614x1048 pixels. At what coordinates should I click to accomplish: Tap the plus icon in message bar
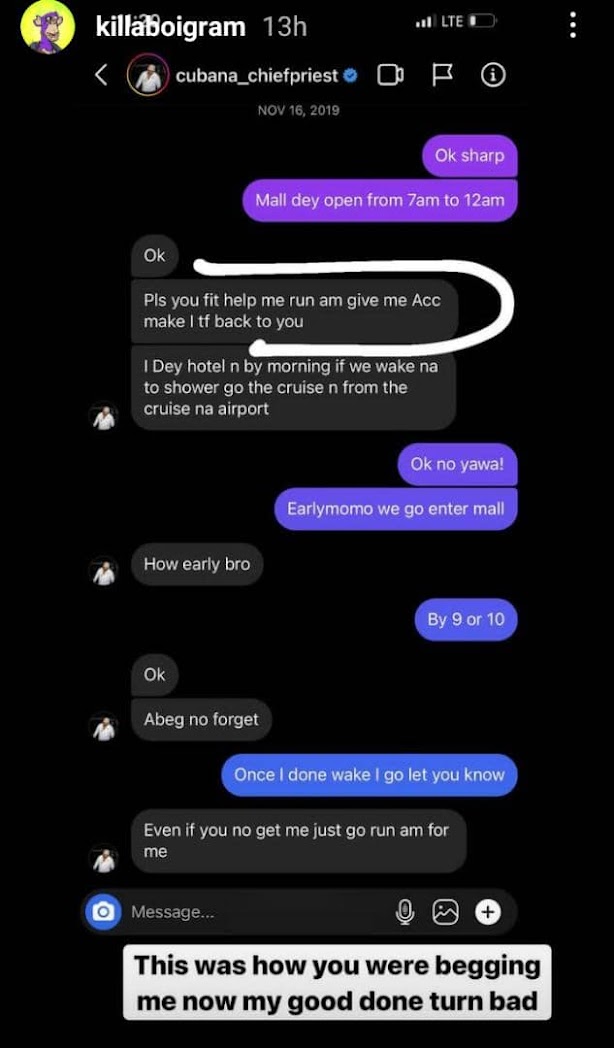tap(488, 911)
